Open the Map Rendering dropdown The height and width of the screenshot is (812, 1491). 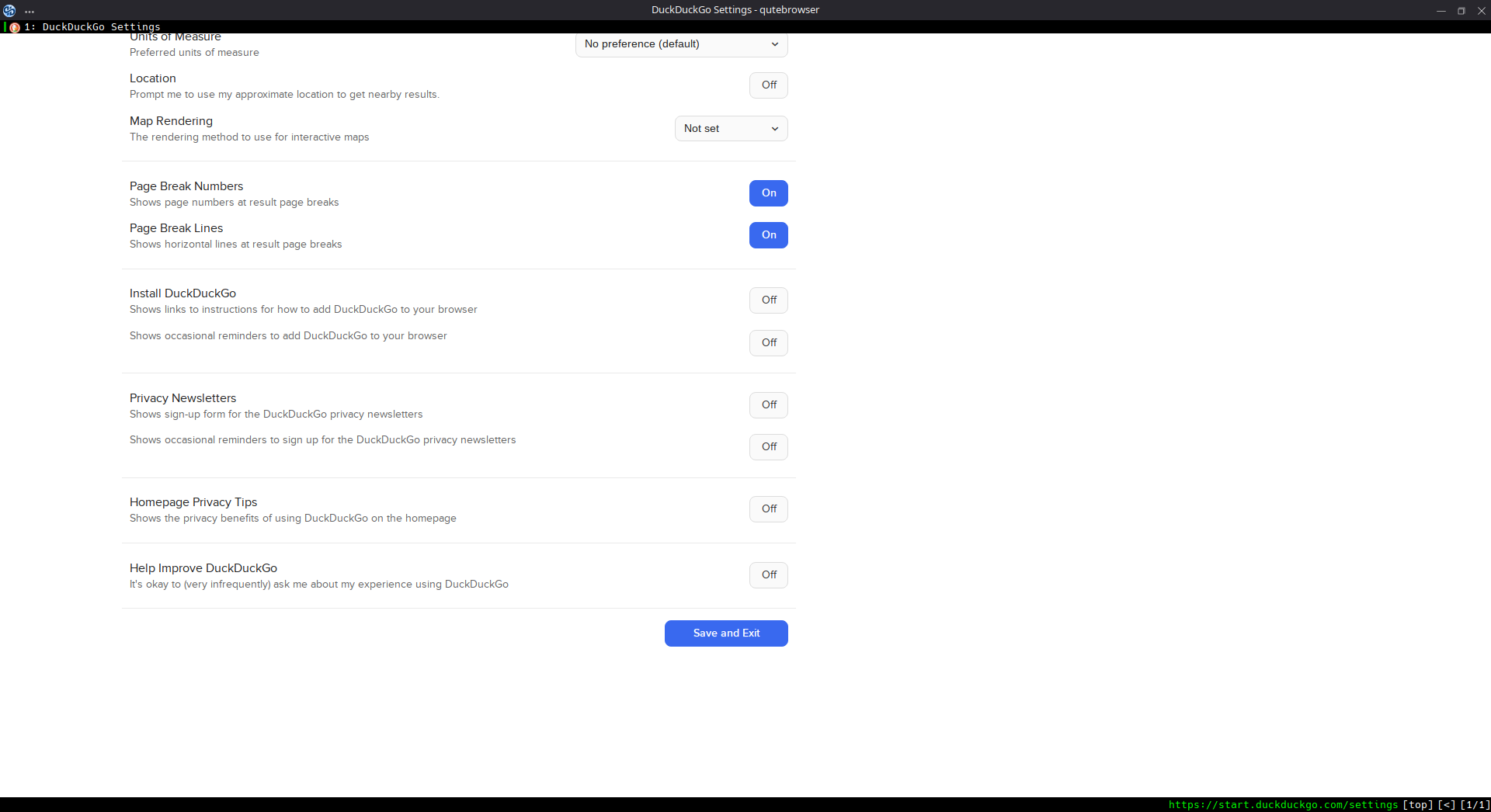731,129
